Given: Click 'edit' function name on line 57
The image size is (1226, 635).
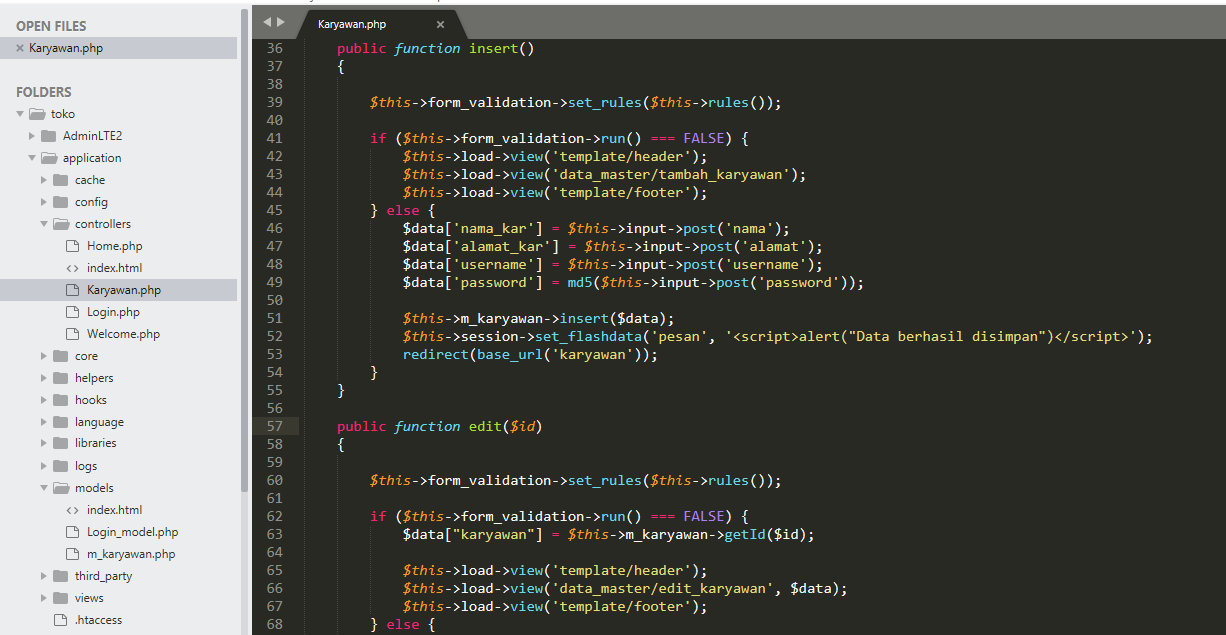Looking at the screenshot, I should pos(485,426).
